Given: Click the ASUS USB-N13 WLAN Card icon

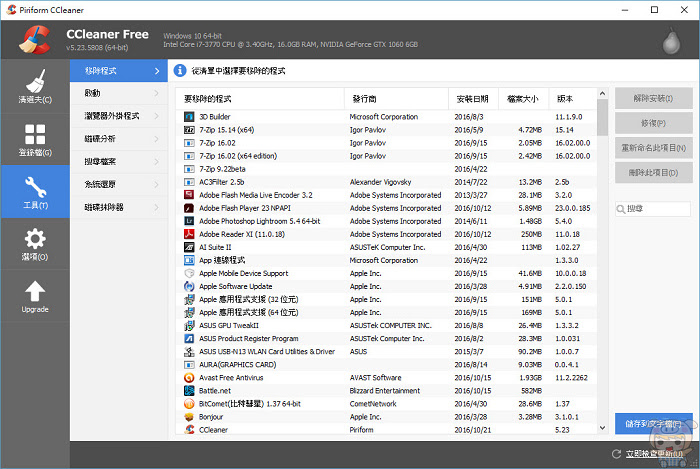Looking at the screenshot, I should click(x=189, y=352).
